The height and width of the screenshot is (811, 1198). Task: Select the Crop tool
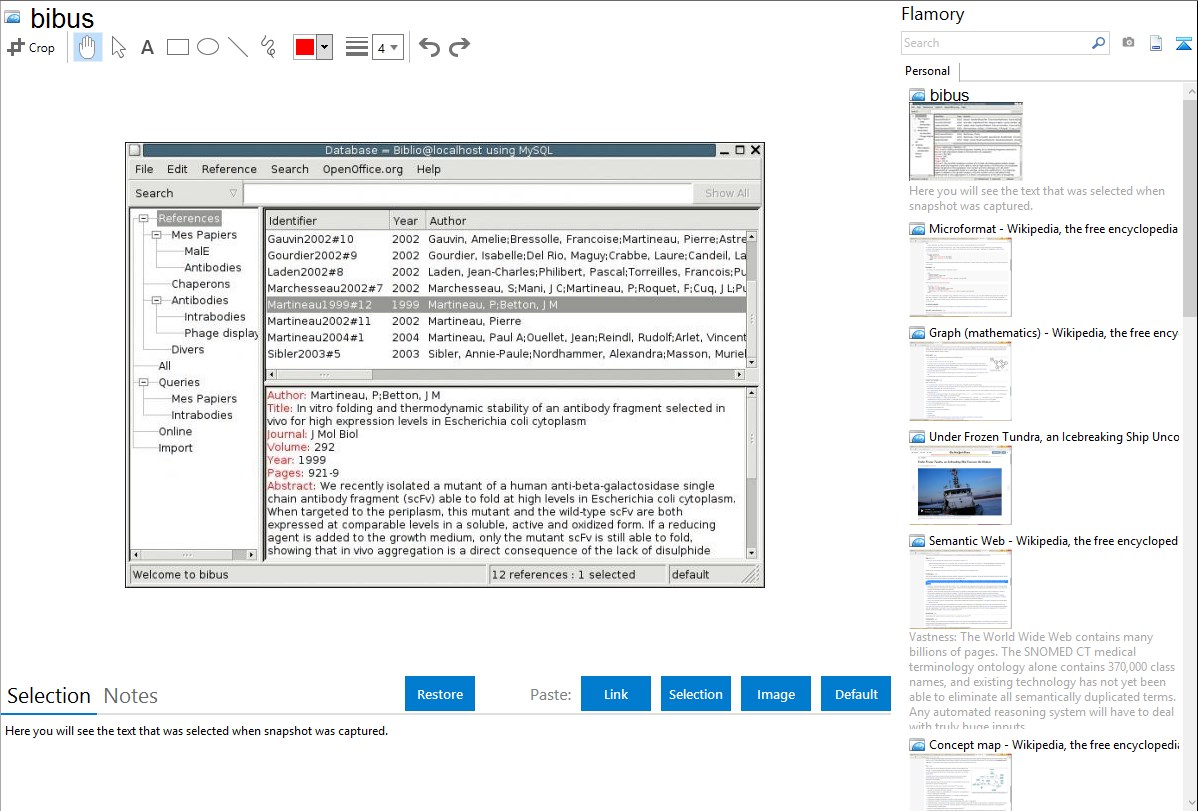pos(31,47)
